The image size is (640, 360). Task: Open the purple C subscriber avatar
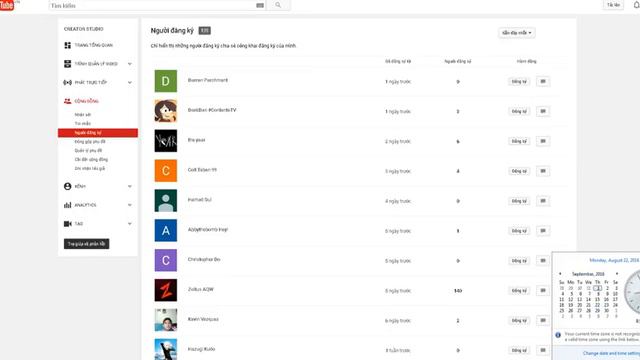point(166,260)
